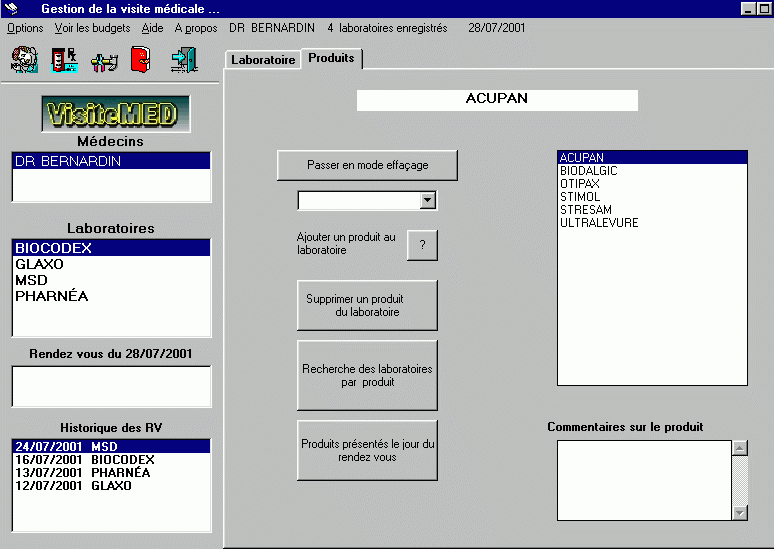774x549 pixels.
Task: Select GLAXO in the Laboratoires list
Action: pos(112,264)
